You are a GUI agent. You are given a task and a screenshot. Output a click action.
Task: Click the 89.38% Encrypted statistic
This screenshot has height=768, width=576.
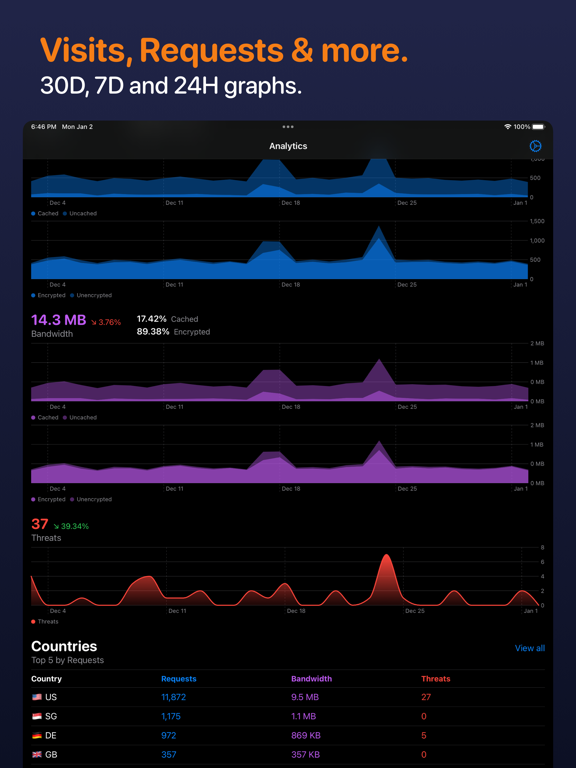[x=173, y=332]
